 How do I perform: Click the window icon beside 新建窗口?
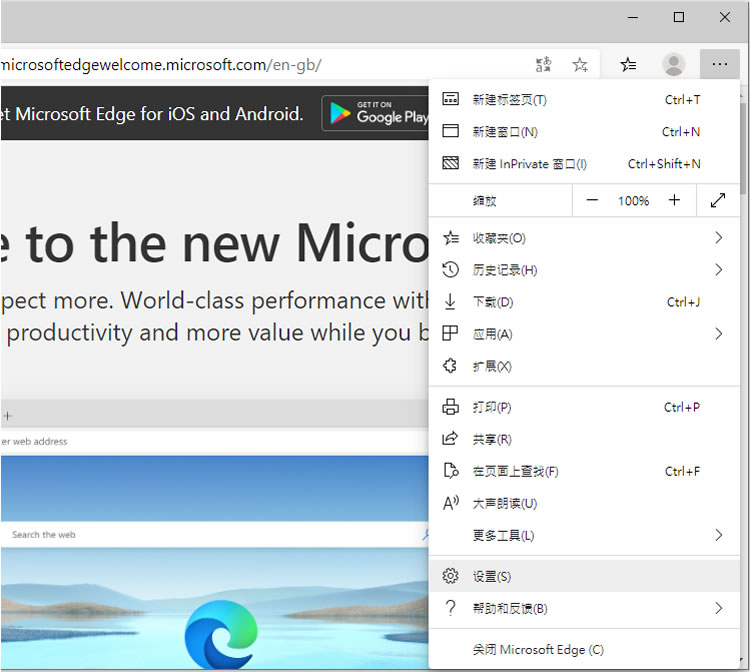point(450,131)
